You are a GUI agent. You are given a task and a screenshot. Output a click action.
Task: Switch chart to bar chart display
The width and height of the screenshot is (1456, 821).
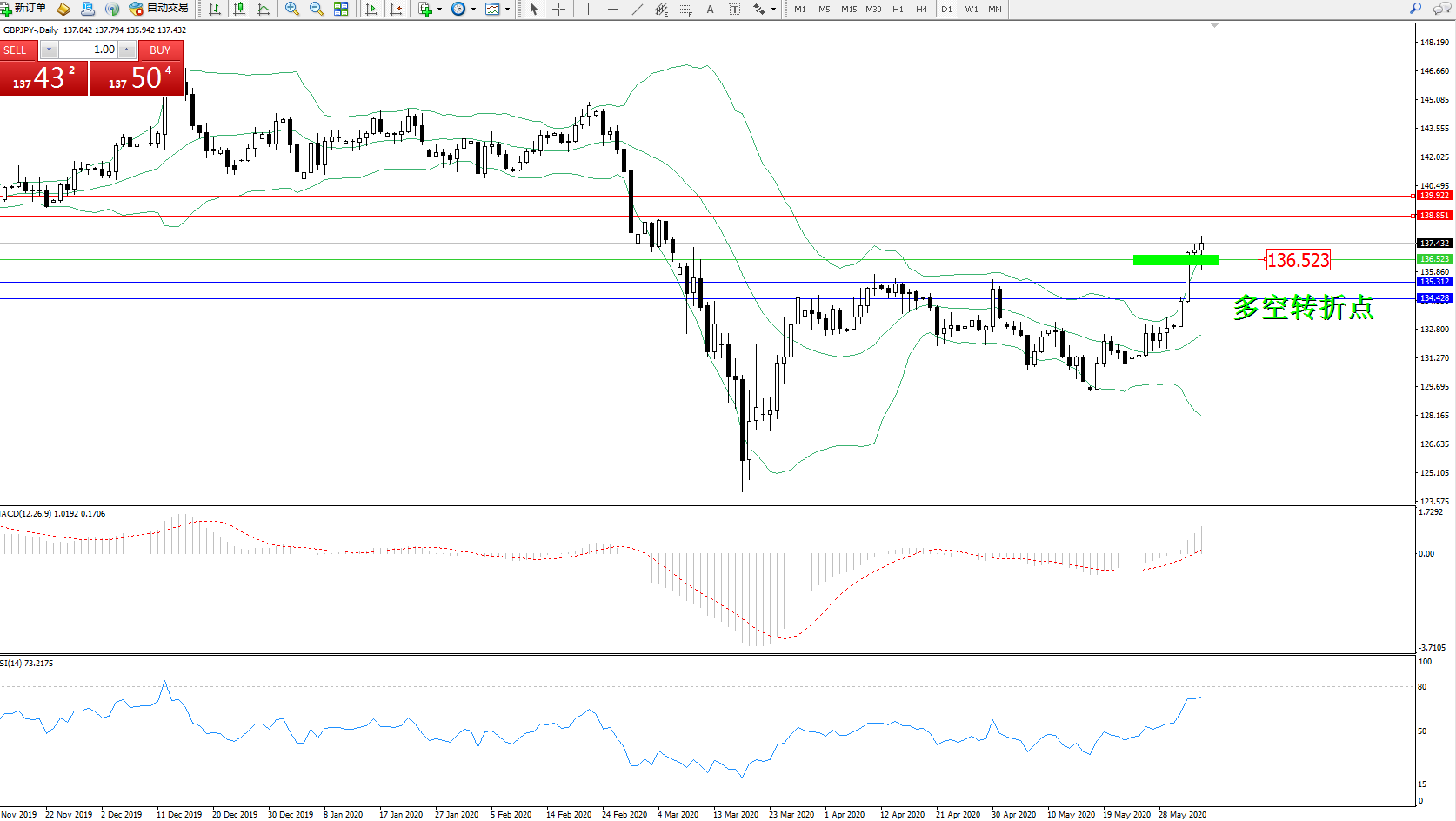[x=215, y=9]
